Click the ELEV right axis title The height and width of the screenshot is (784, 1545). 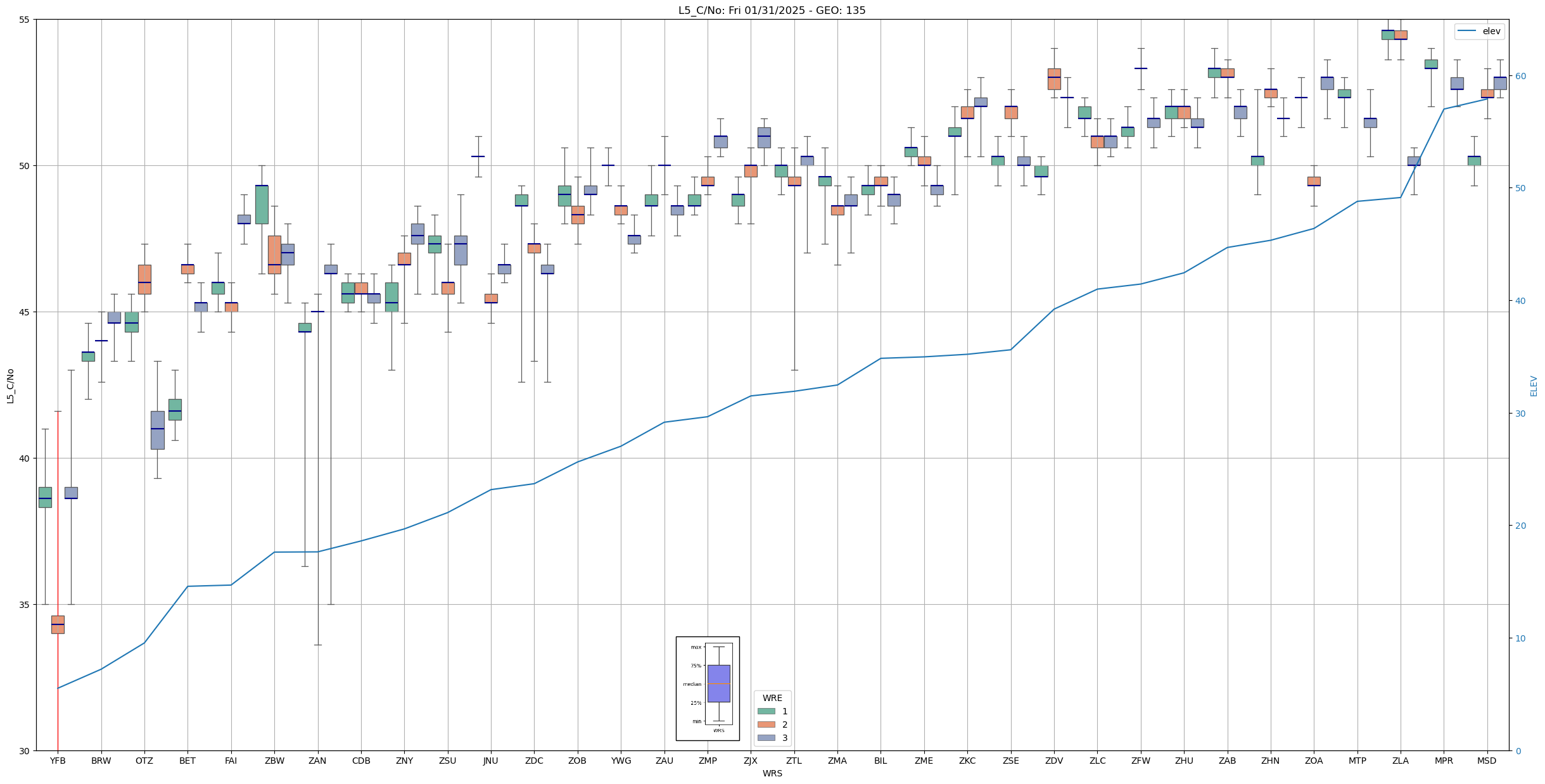1534,386
